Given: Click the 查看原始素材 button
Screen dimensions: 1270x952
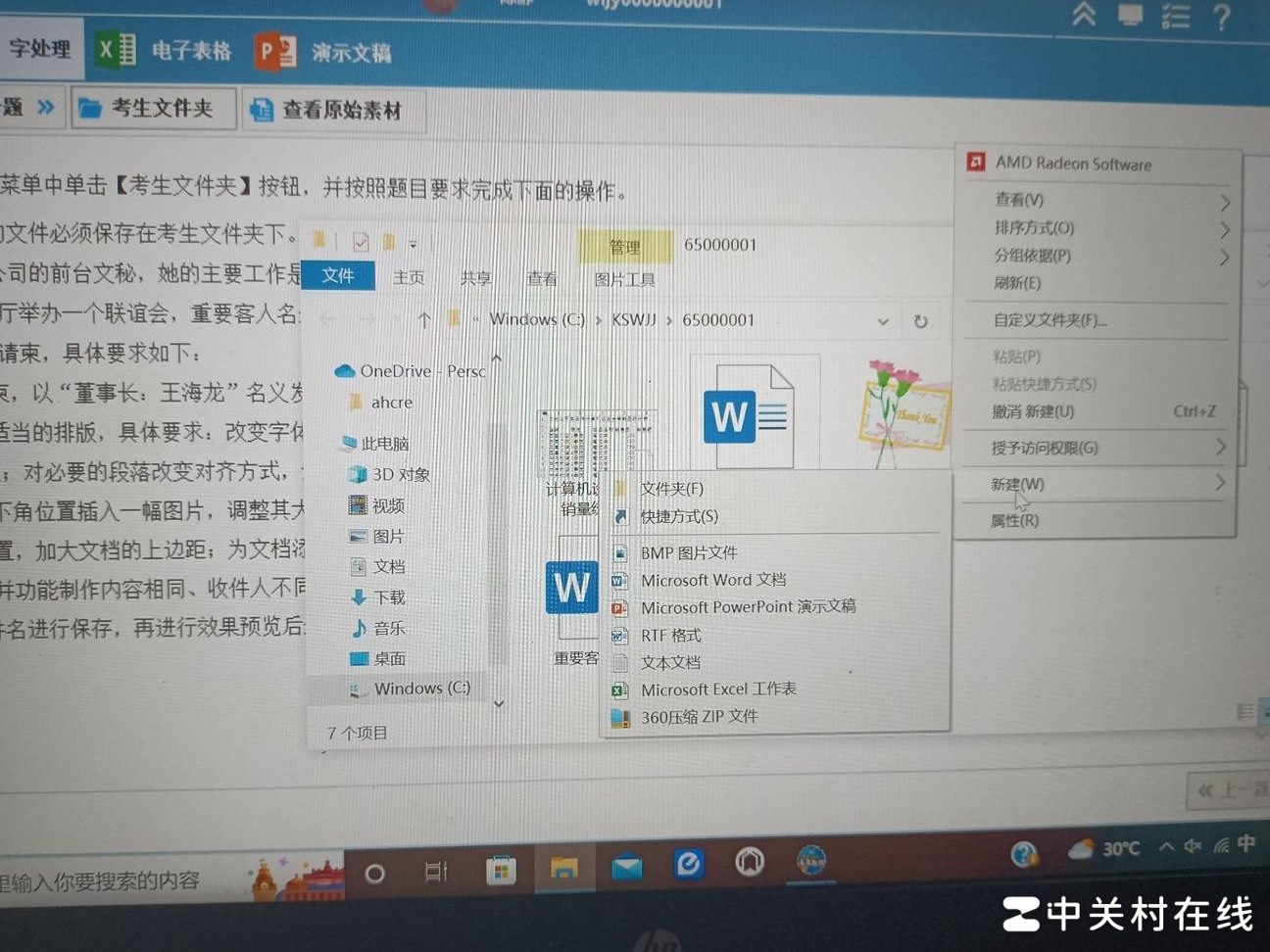Looking at the screenshot, I should pyautogui.click(x=333, y=110).
